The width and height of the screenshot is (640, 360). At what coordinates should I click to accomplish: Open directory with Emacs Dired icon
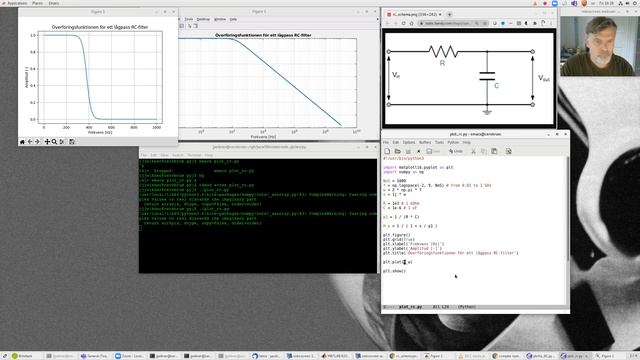point(408,151)
